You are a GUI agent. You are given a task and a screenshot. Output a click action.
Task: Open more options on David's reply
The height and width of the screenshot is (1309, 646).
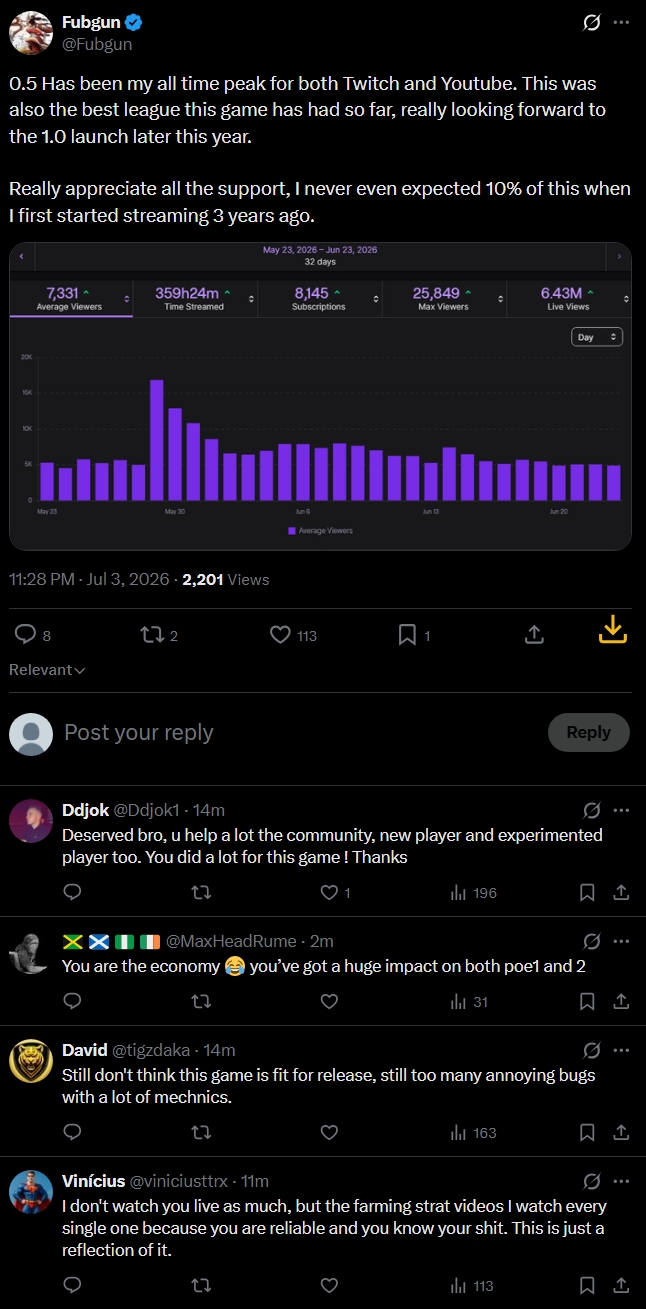621,1050
